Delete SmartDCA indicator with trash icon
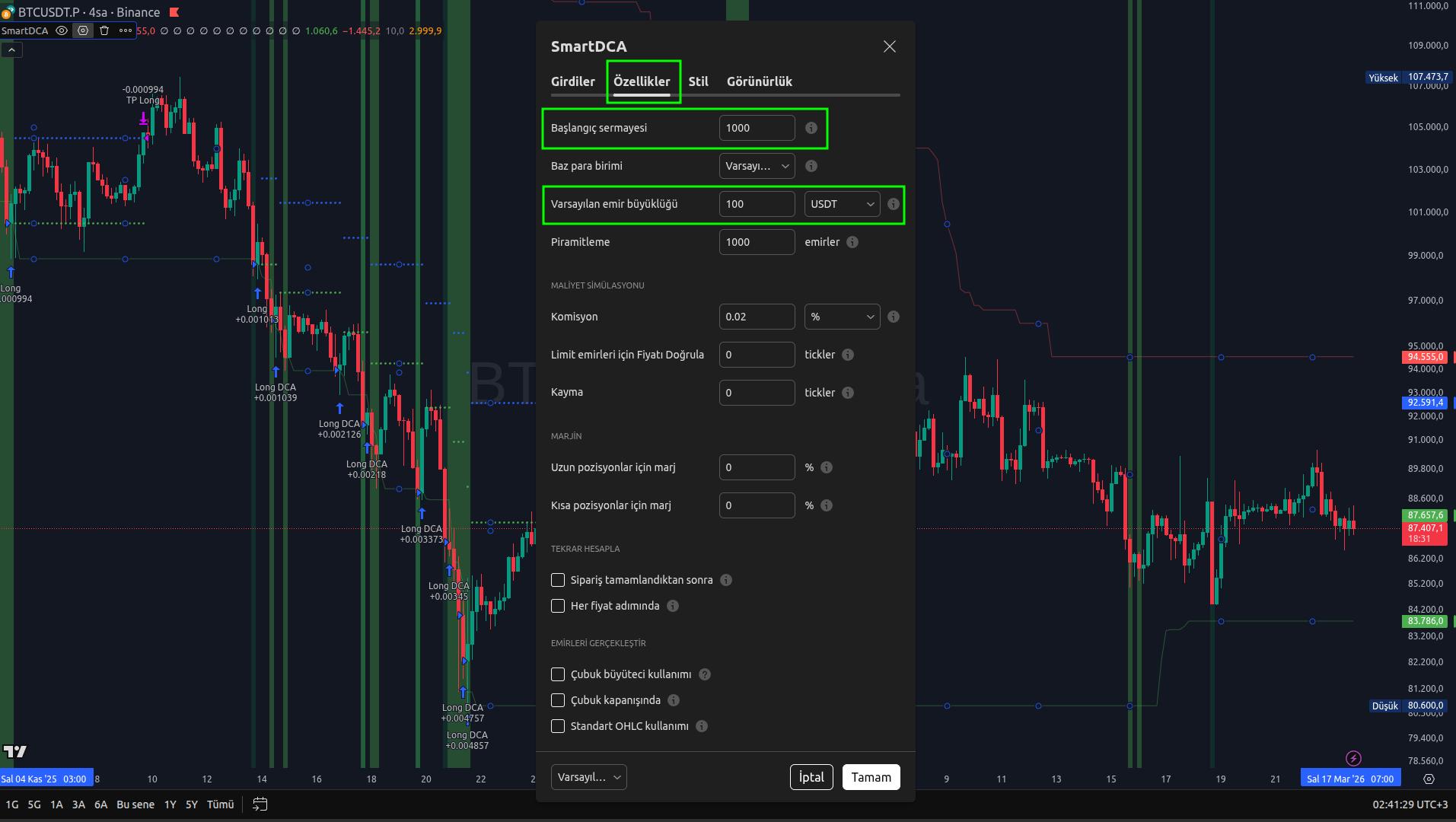 [x=104, y=30]
